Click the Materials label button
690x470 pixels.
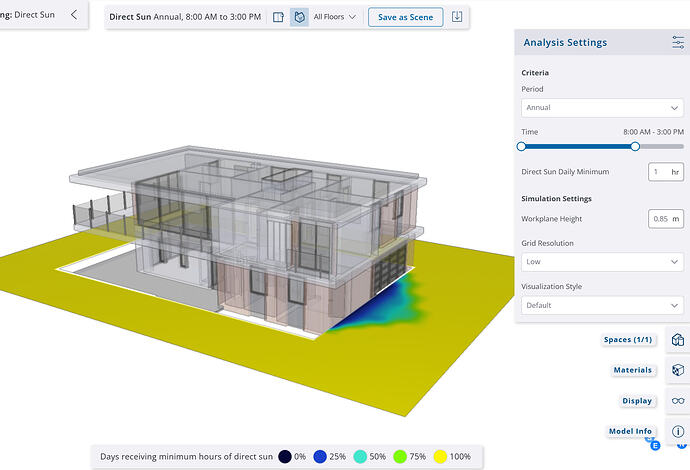[633, 370]
